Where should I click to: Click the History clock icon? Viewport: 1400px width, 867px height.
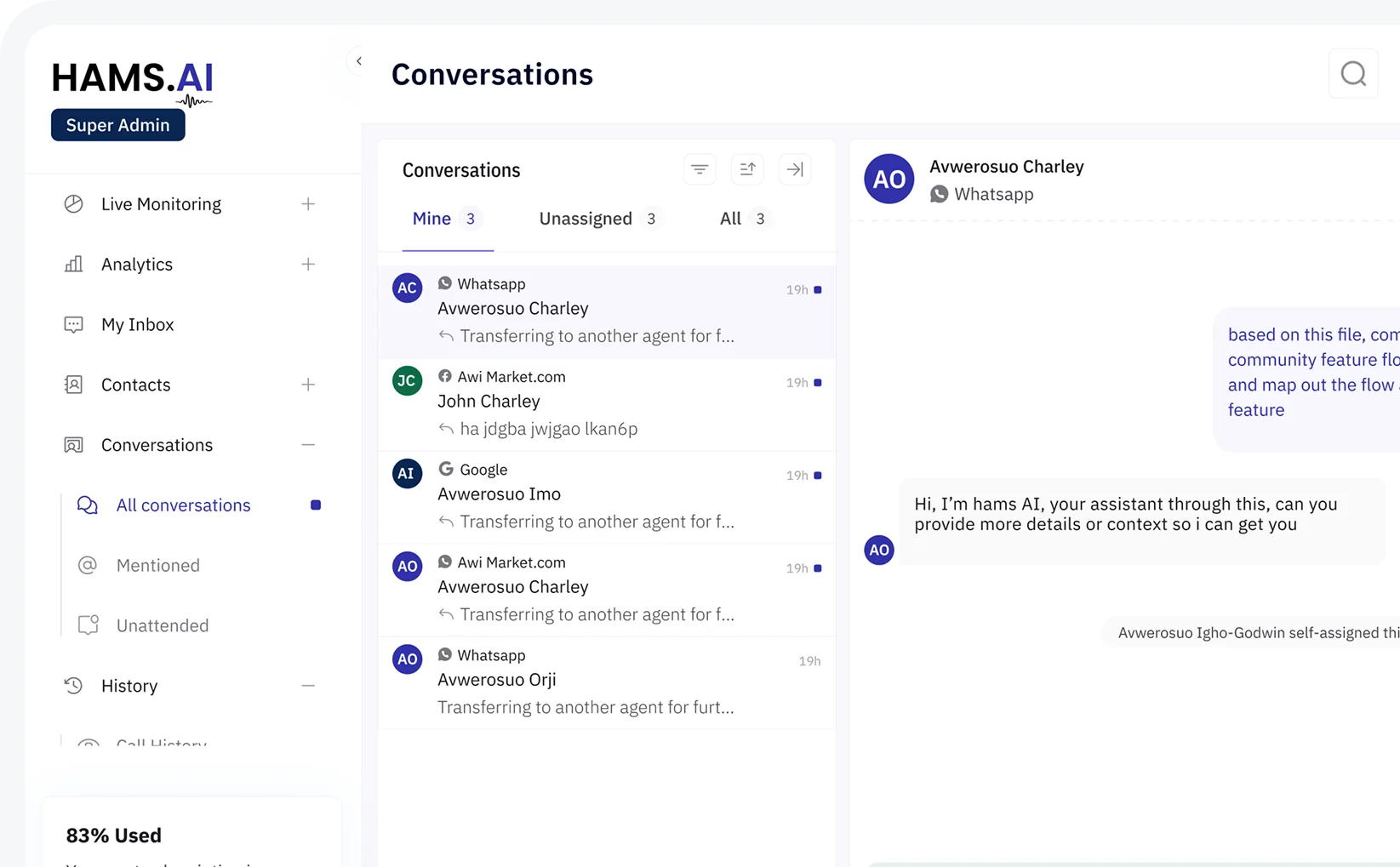[74, 686]
